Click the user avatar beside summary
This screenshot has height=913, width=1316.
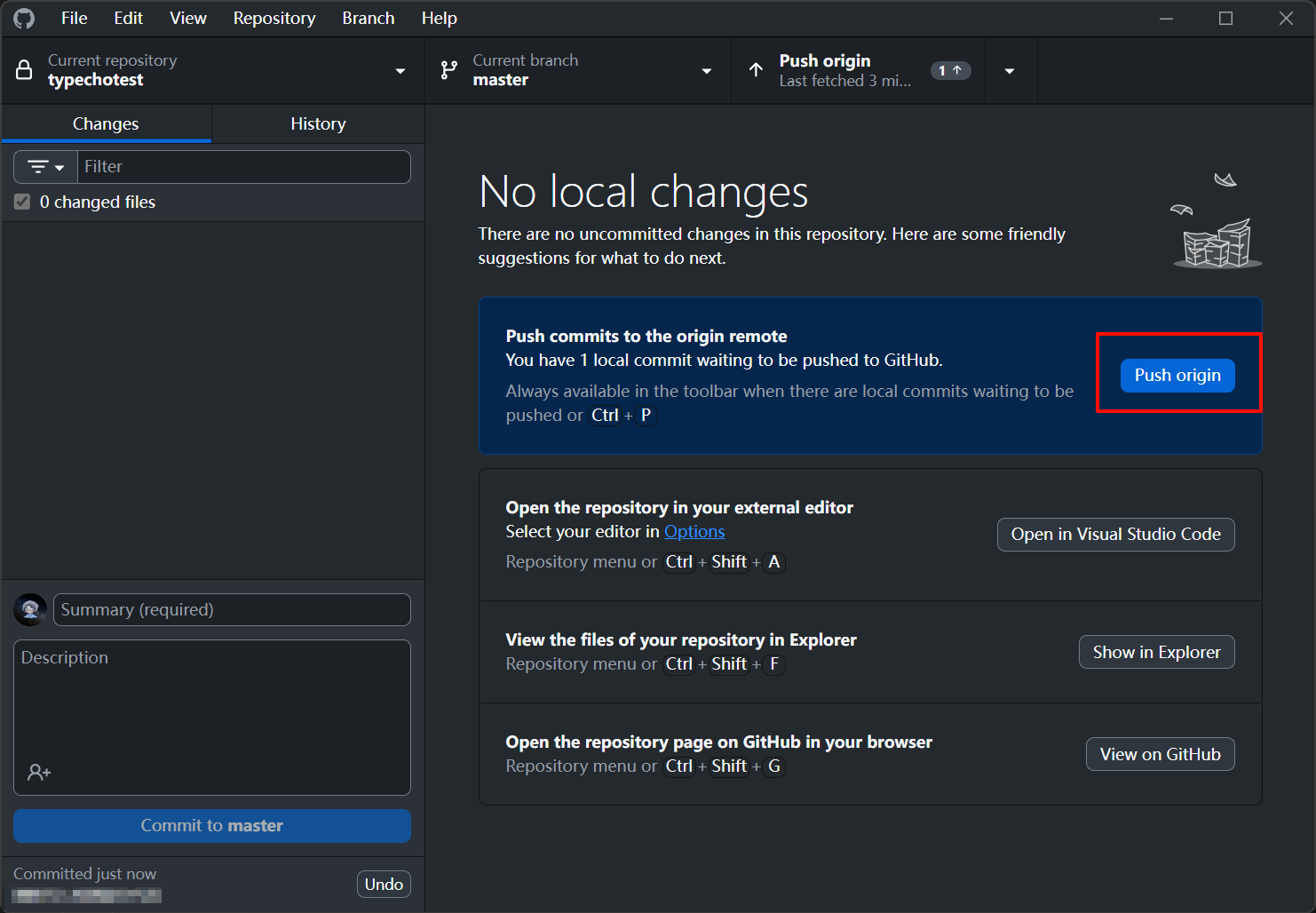[x=30, y=609]
